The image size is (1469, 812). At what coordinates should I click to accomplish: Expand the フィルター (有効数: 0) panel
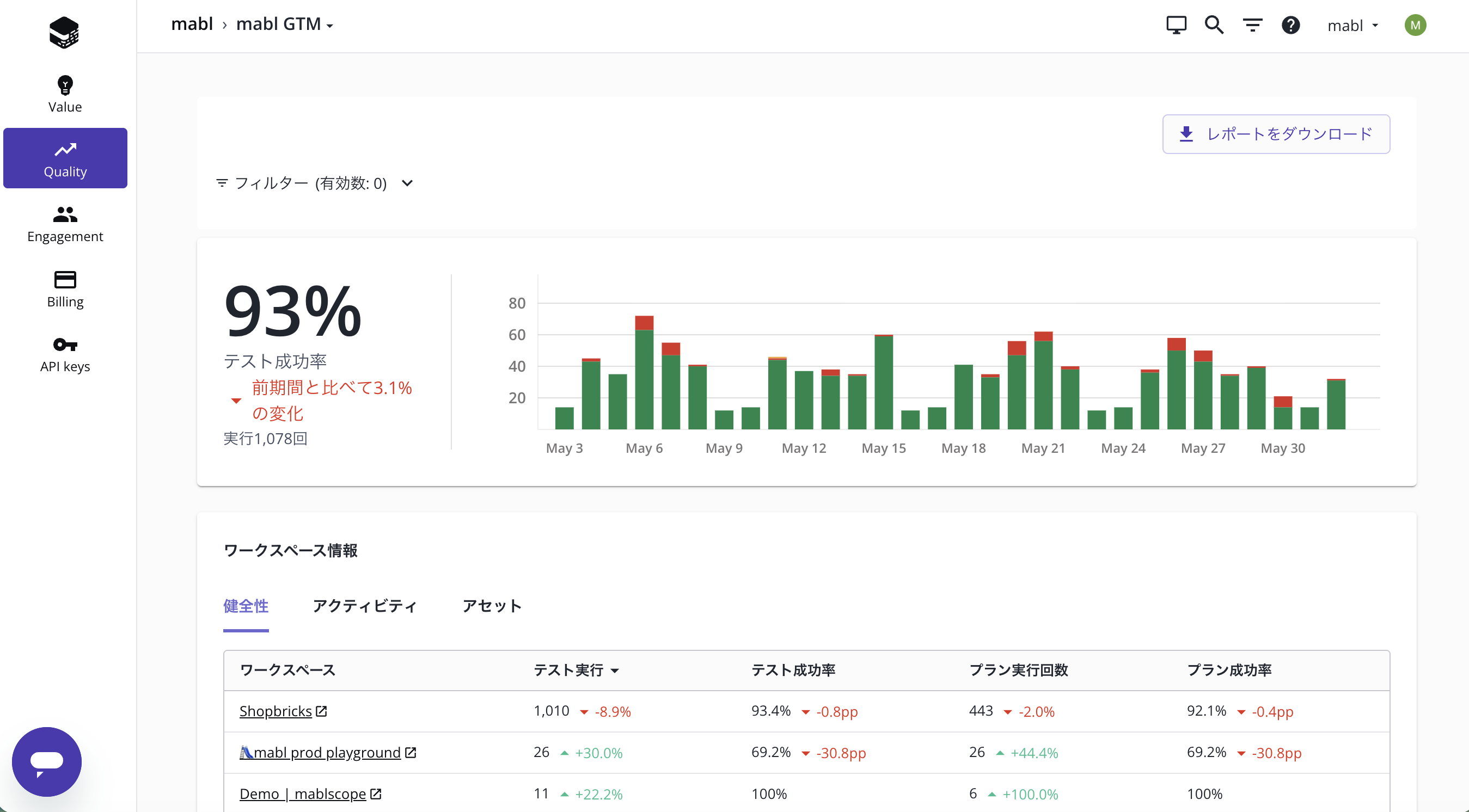(314, 183)
